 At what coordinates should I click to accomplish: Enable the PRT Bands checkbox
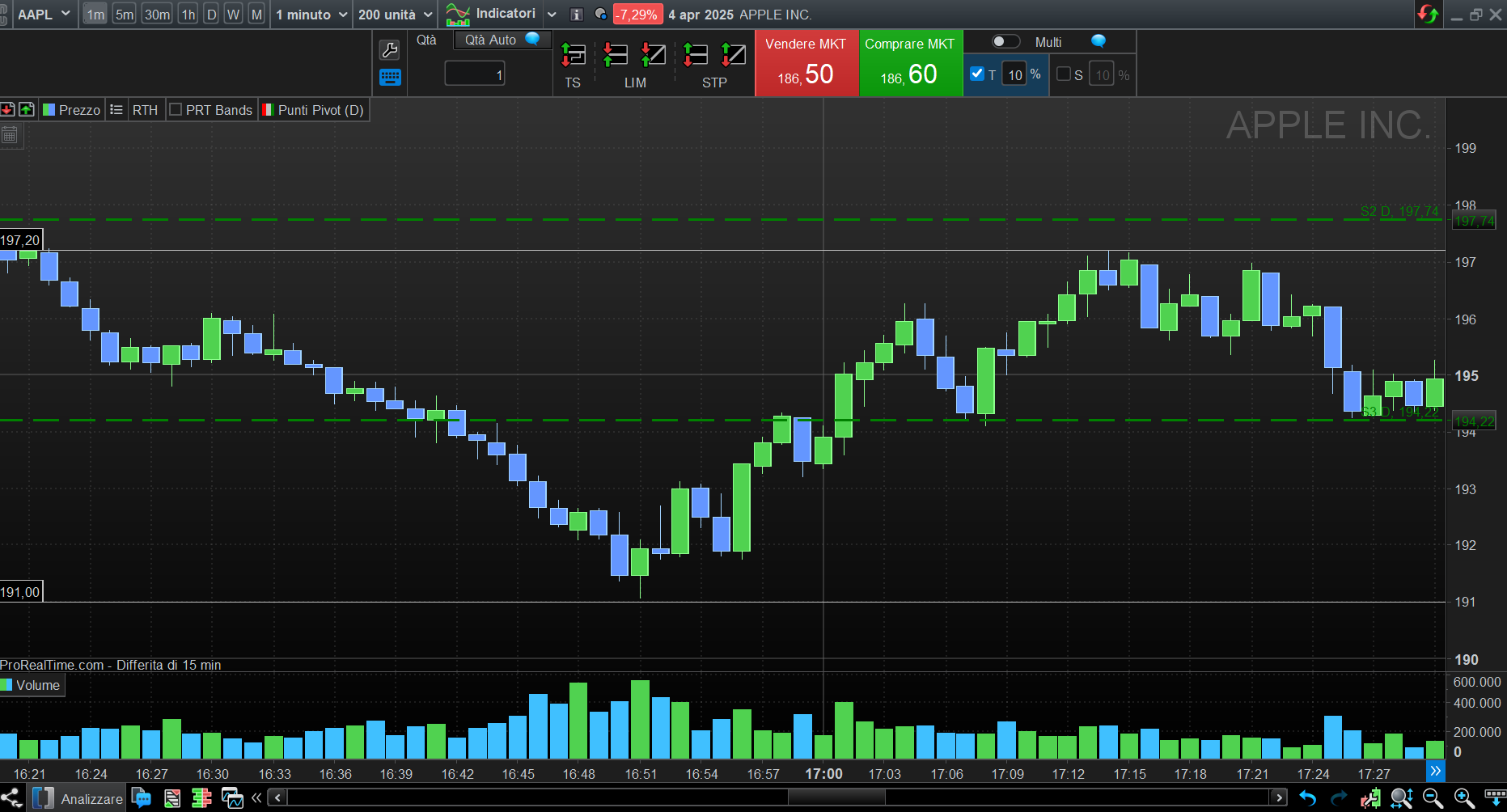click(x=176, y=109)
